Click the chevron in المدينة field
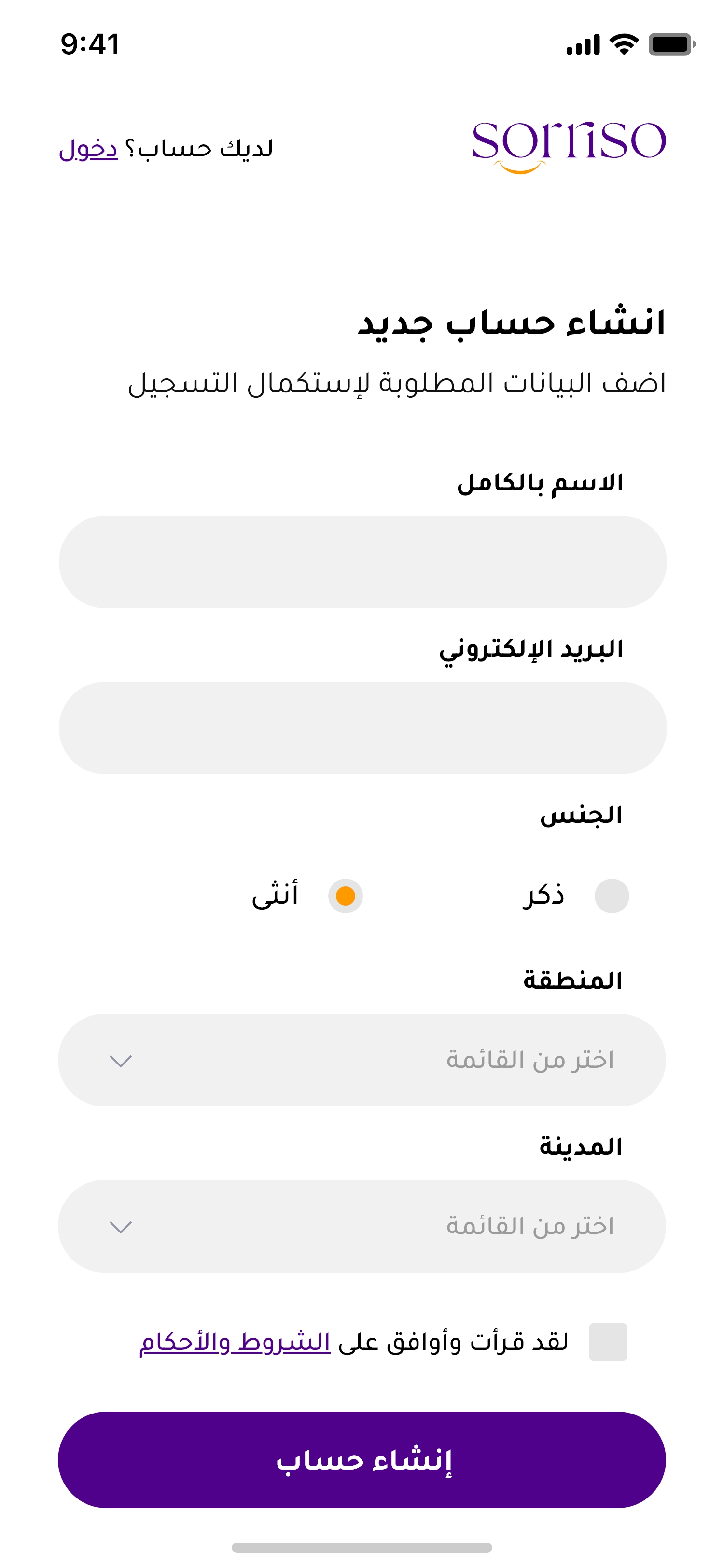Viewport: 724px width, 1568px height. click(121, 1227)
